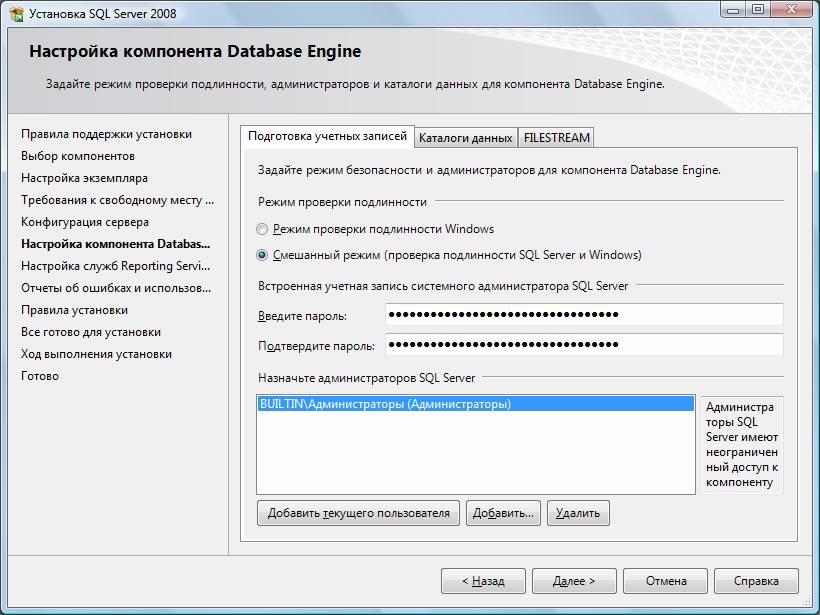The width and height of the screenshot is (820, 615).
Task: Click the Удалить button
Action: 578,513
